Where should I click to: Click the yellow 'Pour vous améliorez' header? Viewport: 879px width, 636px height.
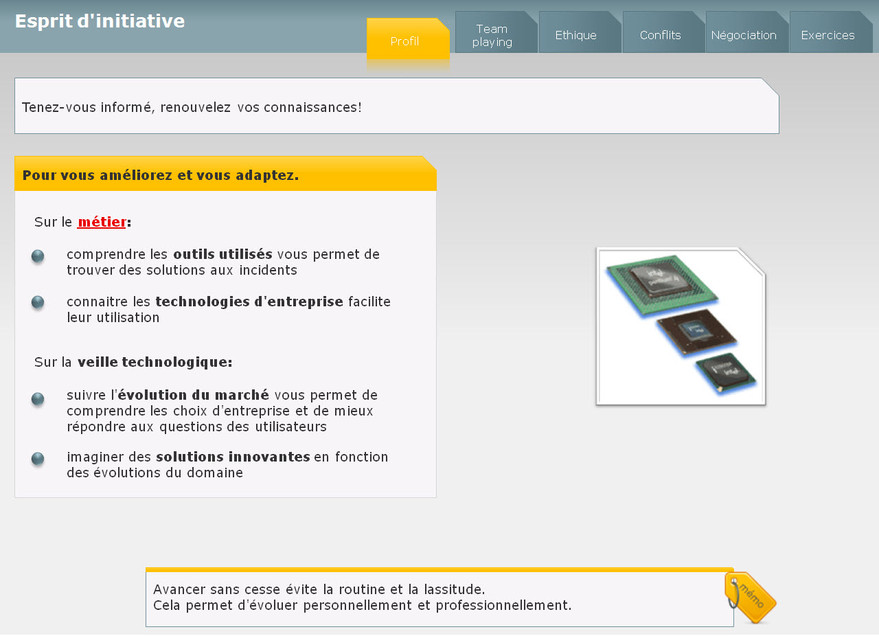tap(225, 175)
